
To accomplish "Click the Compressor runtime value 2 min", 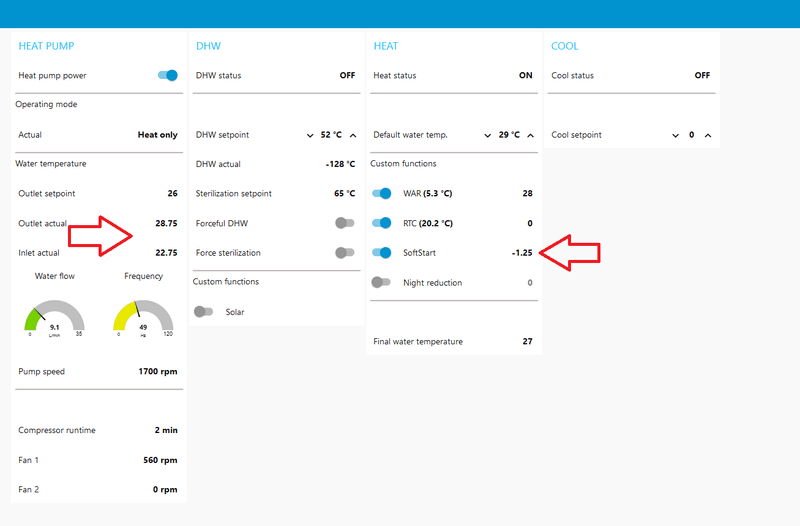I will (x=166, y=430).
